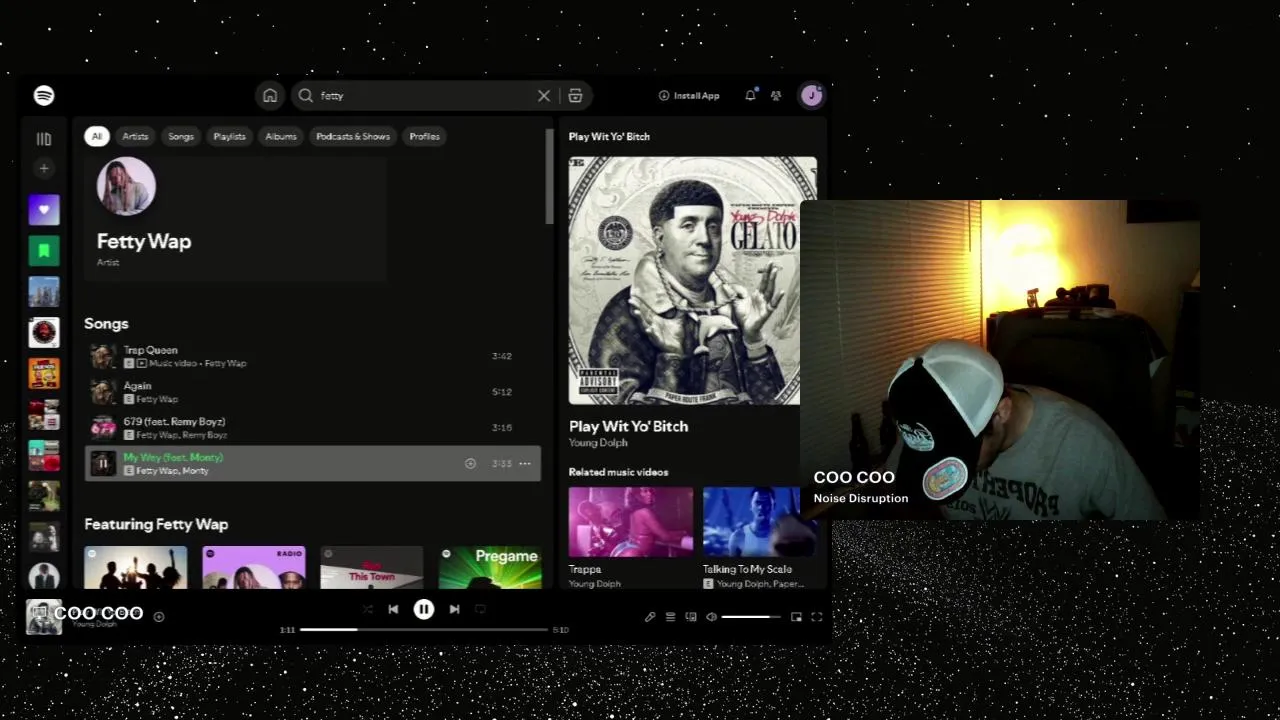The image size is (1280, 720).
Task: Select the Podcasts & Shows filter chip
Action: (x=353, y=136)
